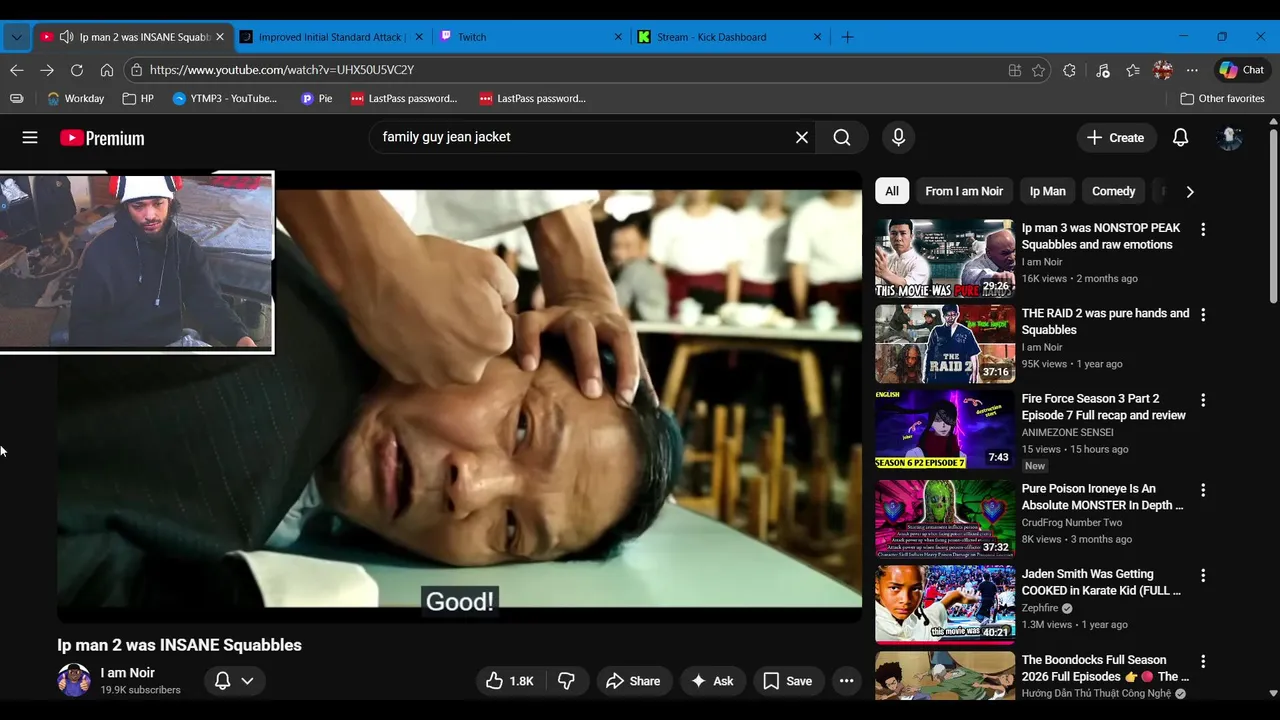Open the video's three-dot more actions
Image resolution: width=1280 pixels, height=720 pixels.
coord(846,681)
